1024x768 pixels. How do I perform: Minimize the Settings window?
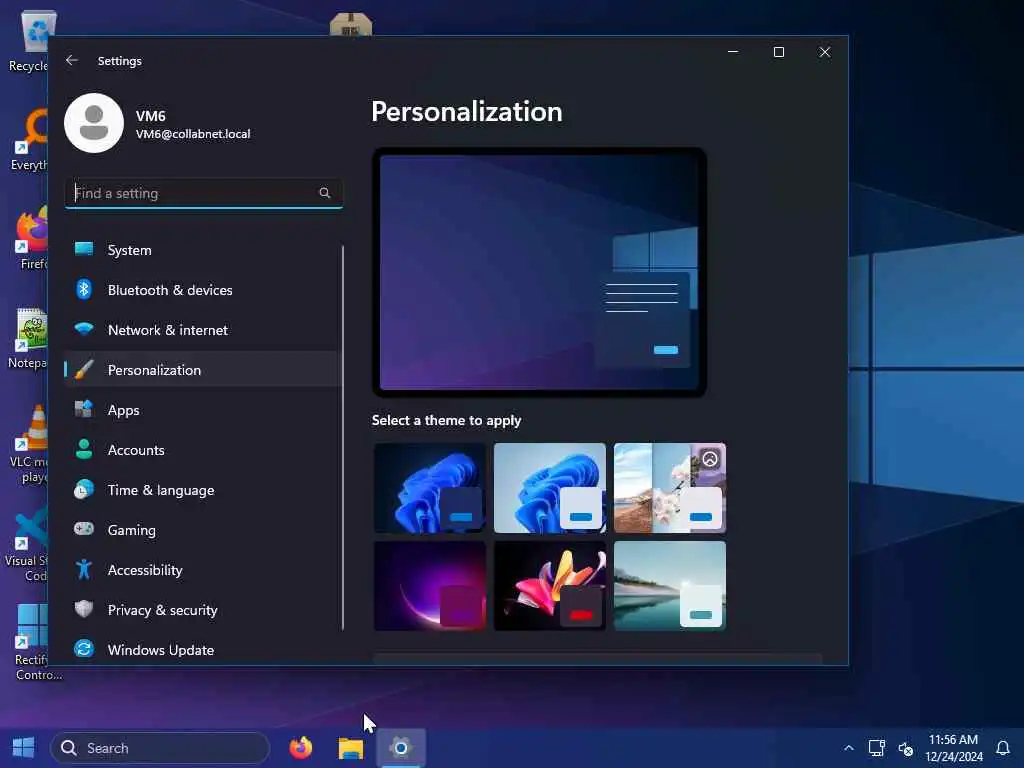coord(733,52)
